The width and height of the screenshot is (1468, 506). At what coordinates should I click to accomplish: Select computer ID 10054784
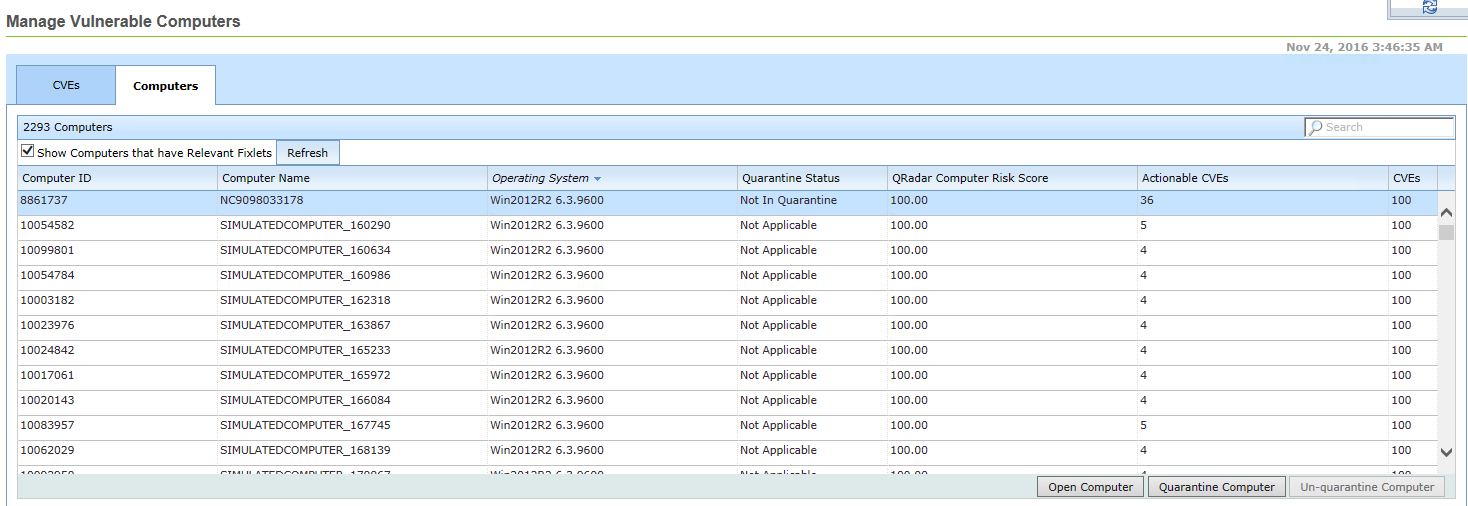coord(47,275)
